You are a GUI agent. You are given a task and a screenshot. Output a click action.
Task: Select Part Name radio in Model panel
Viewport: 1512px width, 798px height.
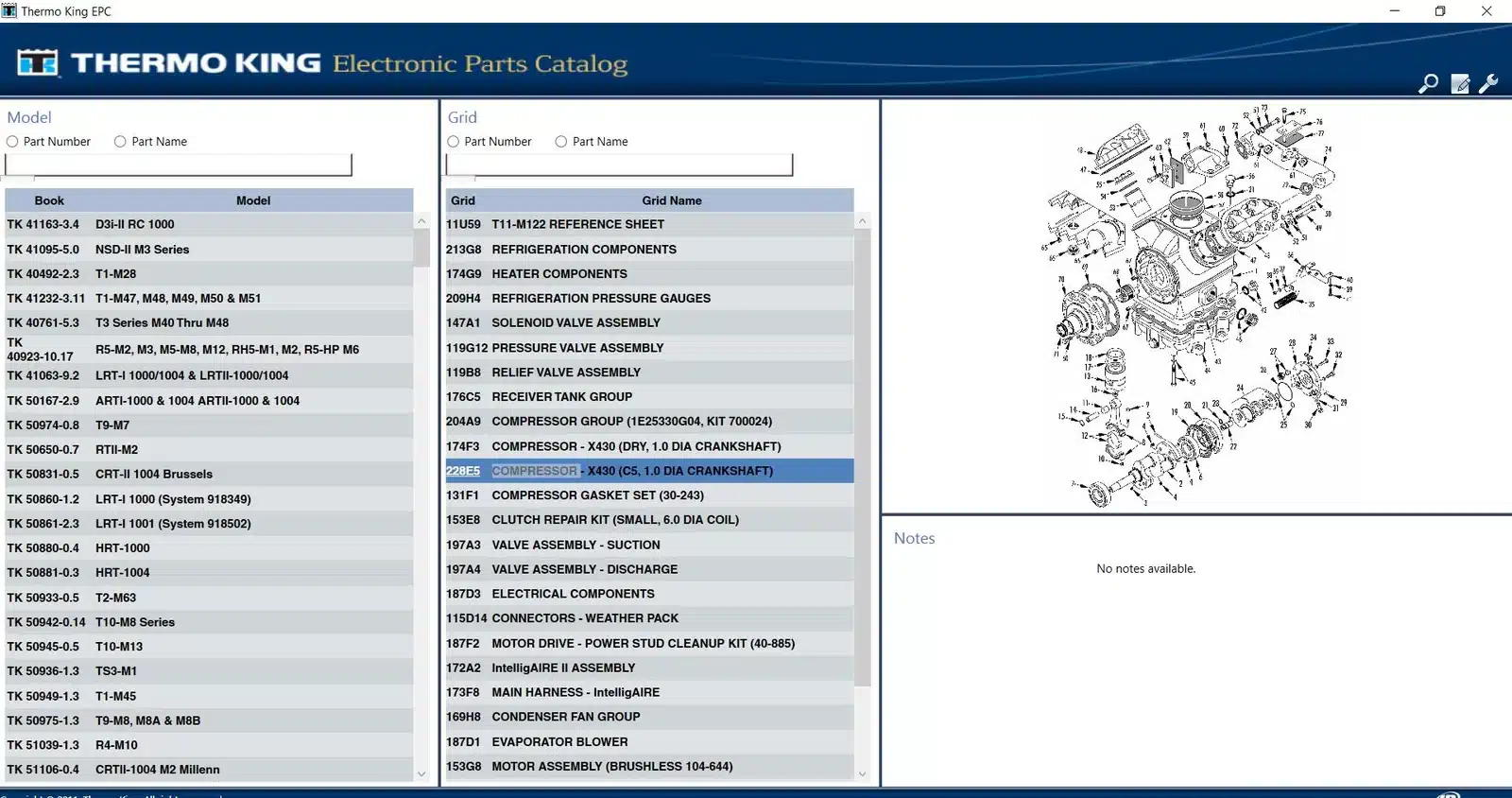click(120, 142)
